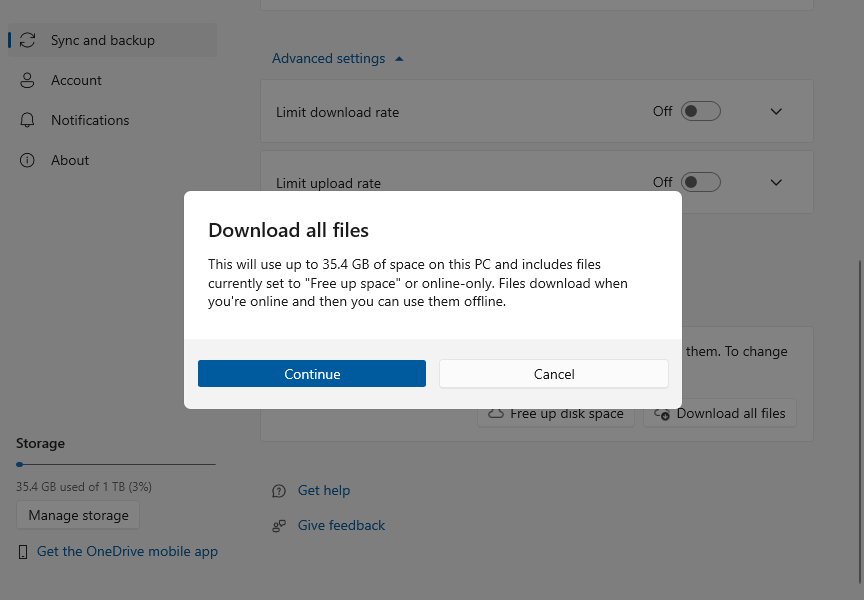864x600 pixels.
Task: Open the Notifications tab
Action: coord(112,120)
